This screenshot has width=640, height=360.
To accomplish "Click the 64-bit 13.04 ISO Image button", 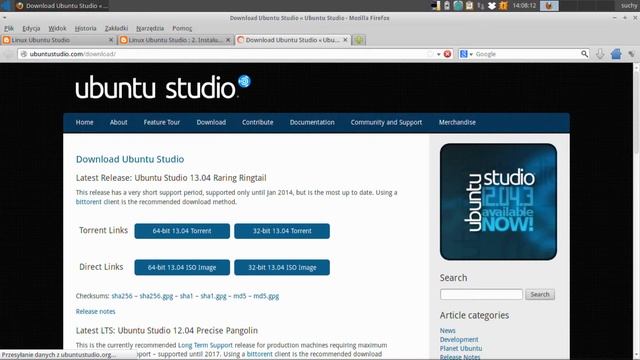I will click(x=182, y=268).
